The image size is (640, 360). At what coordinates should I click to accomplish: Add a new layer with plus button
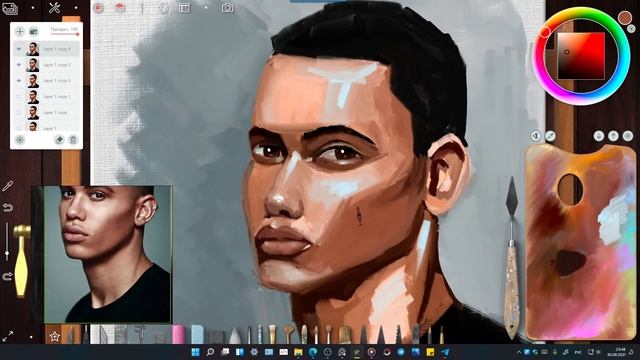point(20,31)
